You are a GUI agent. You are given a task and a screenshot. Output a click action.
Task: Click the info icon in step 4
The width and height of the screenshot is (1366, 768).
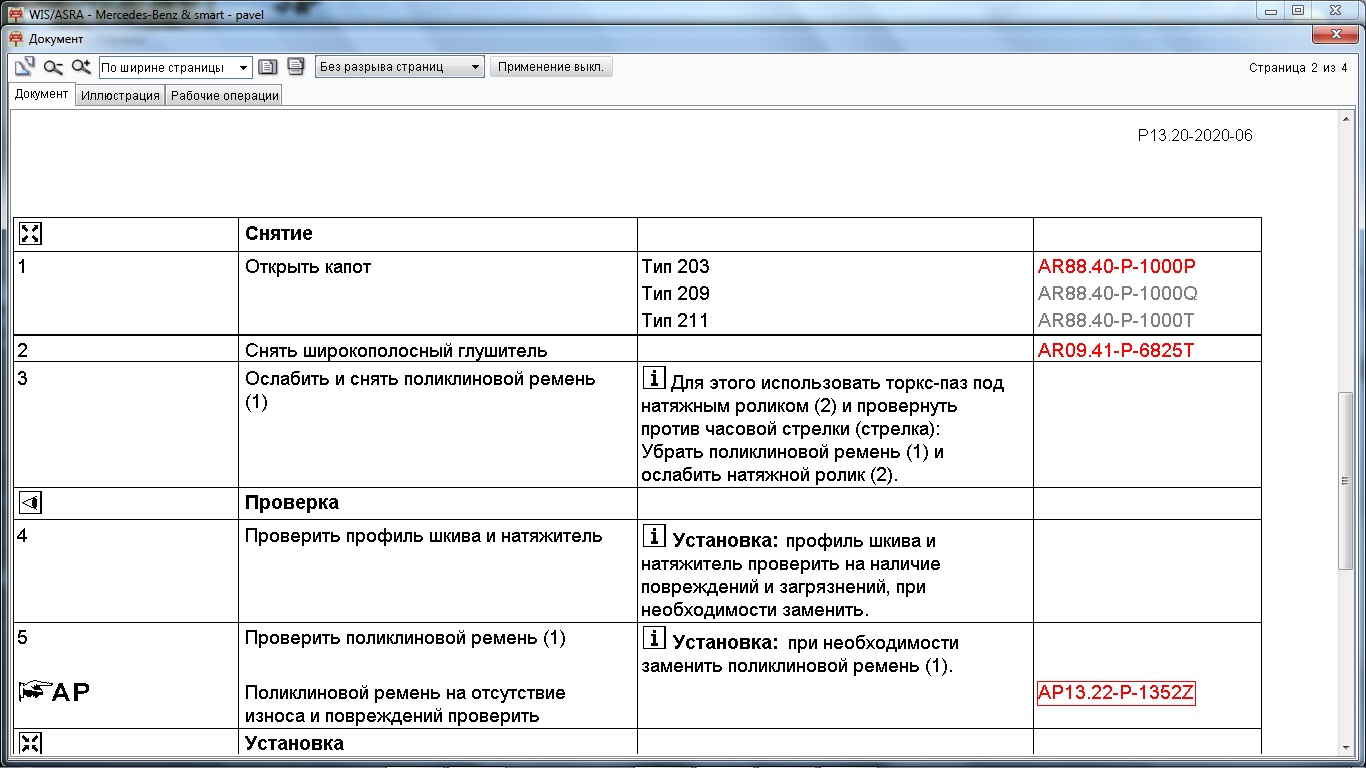click(x=653, y=538)
